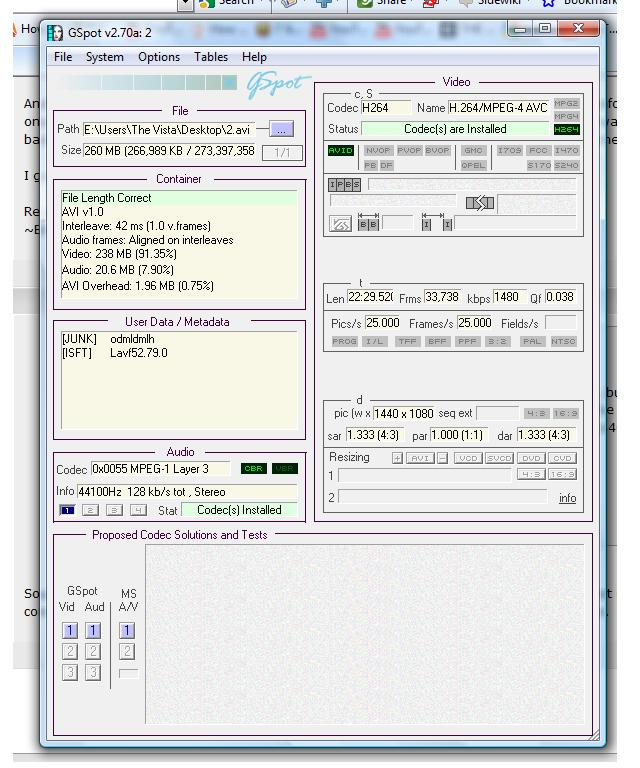Click the green CBR audio indicator
Image resolution: width=640 pixels, height=768 pixels.
[x=254, y=468]
